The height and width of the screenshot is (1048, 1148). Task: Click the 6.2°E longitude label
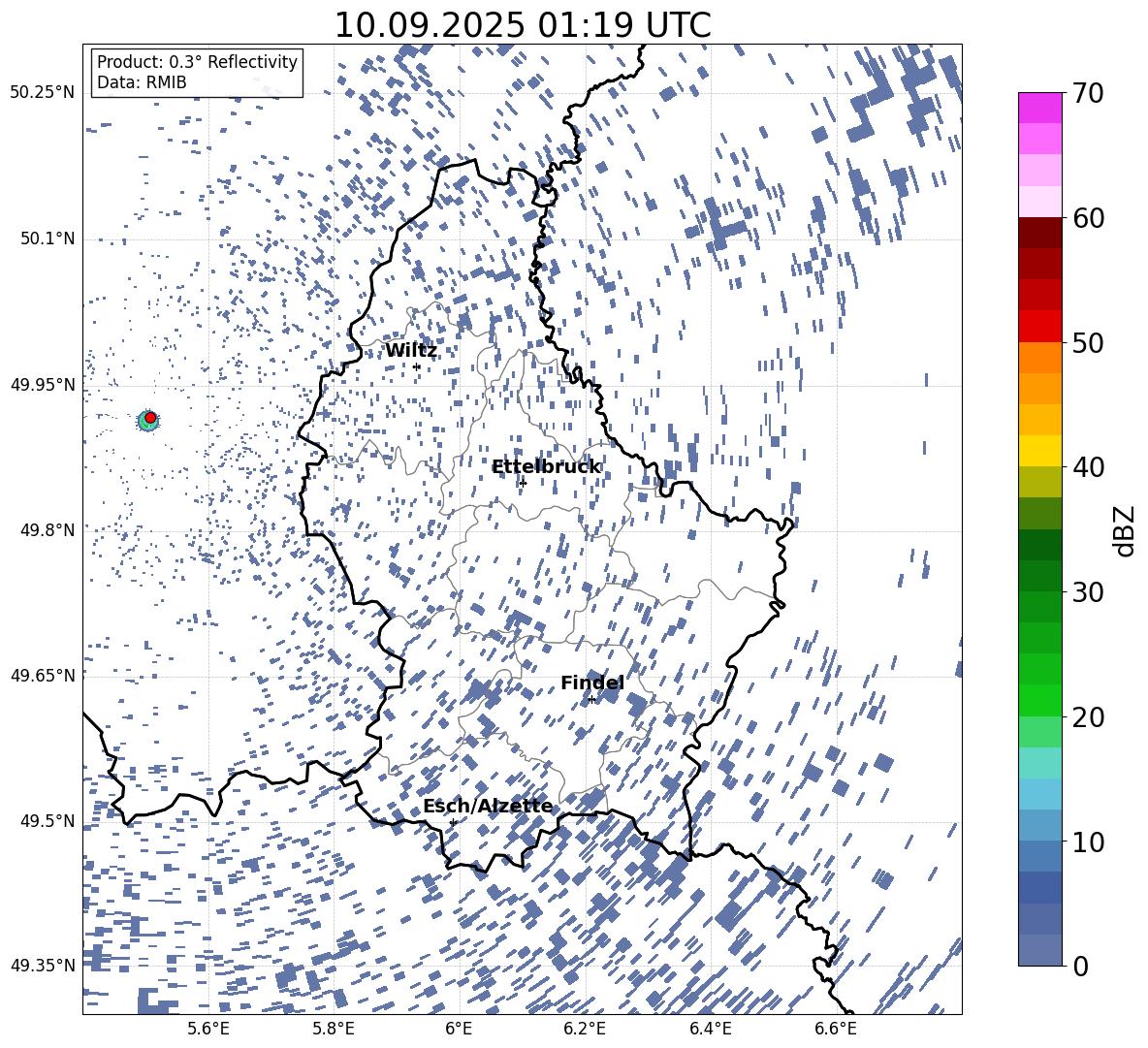coord(585,1029)
